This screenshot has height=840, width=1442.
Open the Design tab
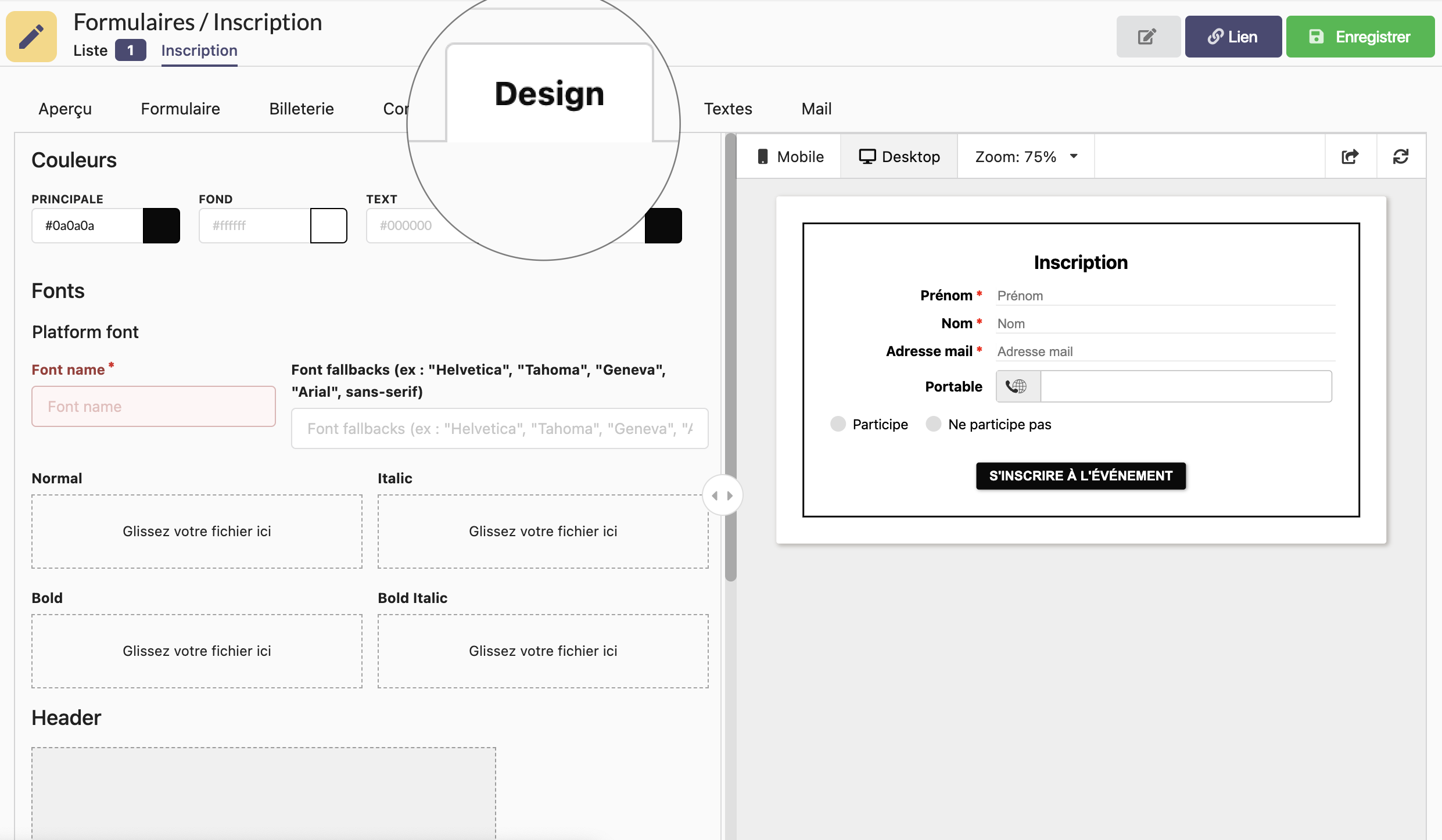[549, 94]
